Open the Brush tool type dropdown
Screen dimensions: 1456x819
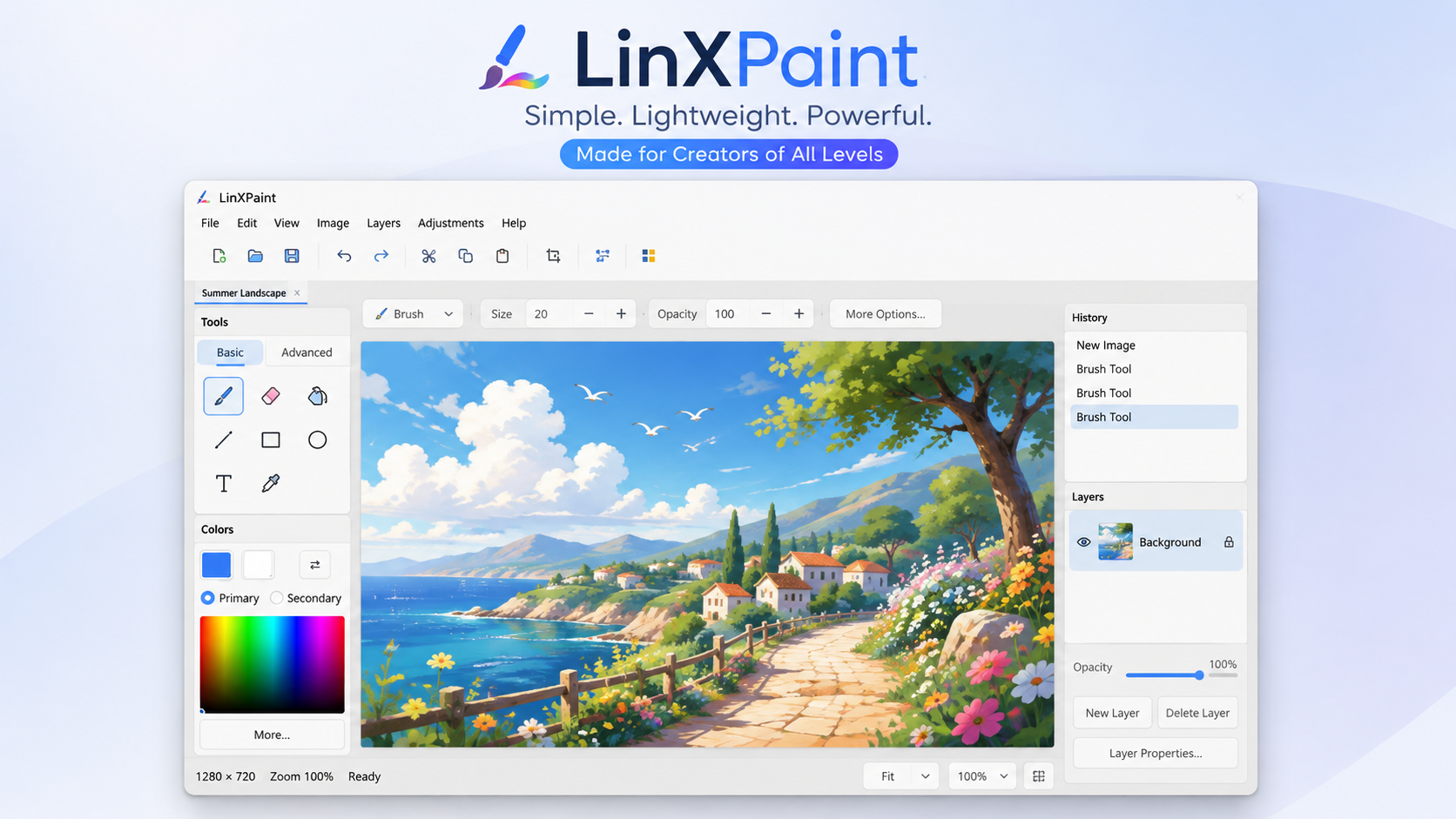tap(413, 314)
